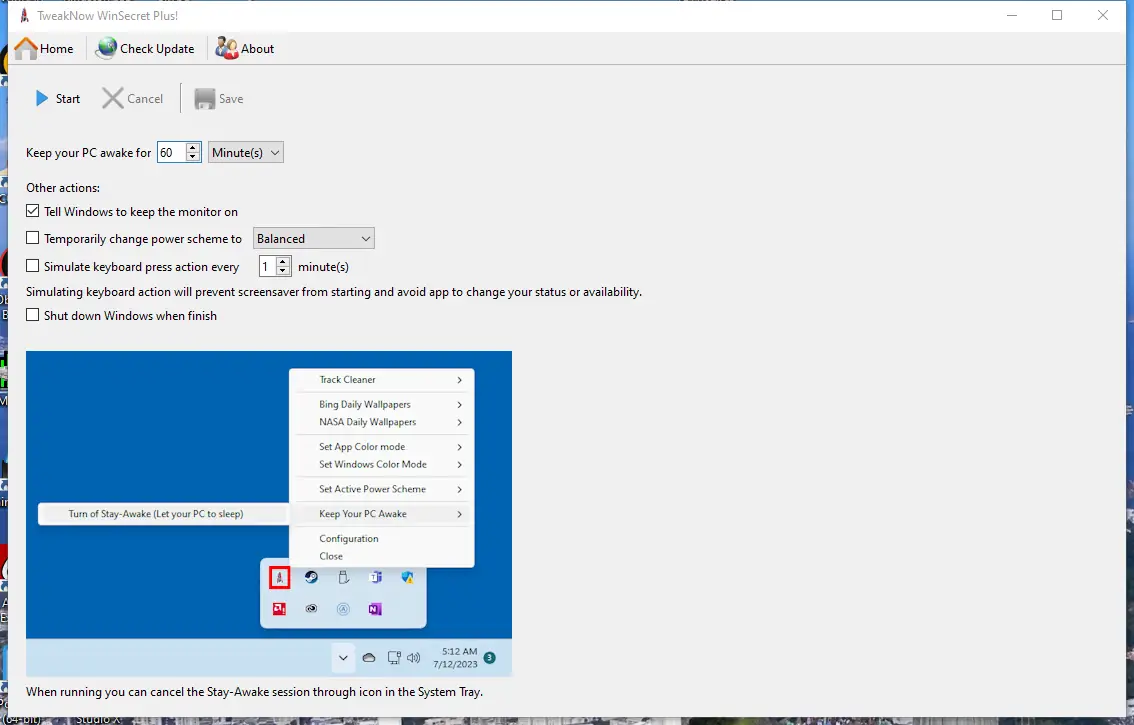Open Check Update globe icon
This screenshot has width=1134, height=725.
106,48
